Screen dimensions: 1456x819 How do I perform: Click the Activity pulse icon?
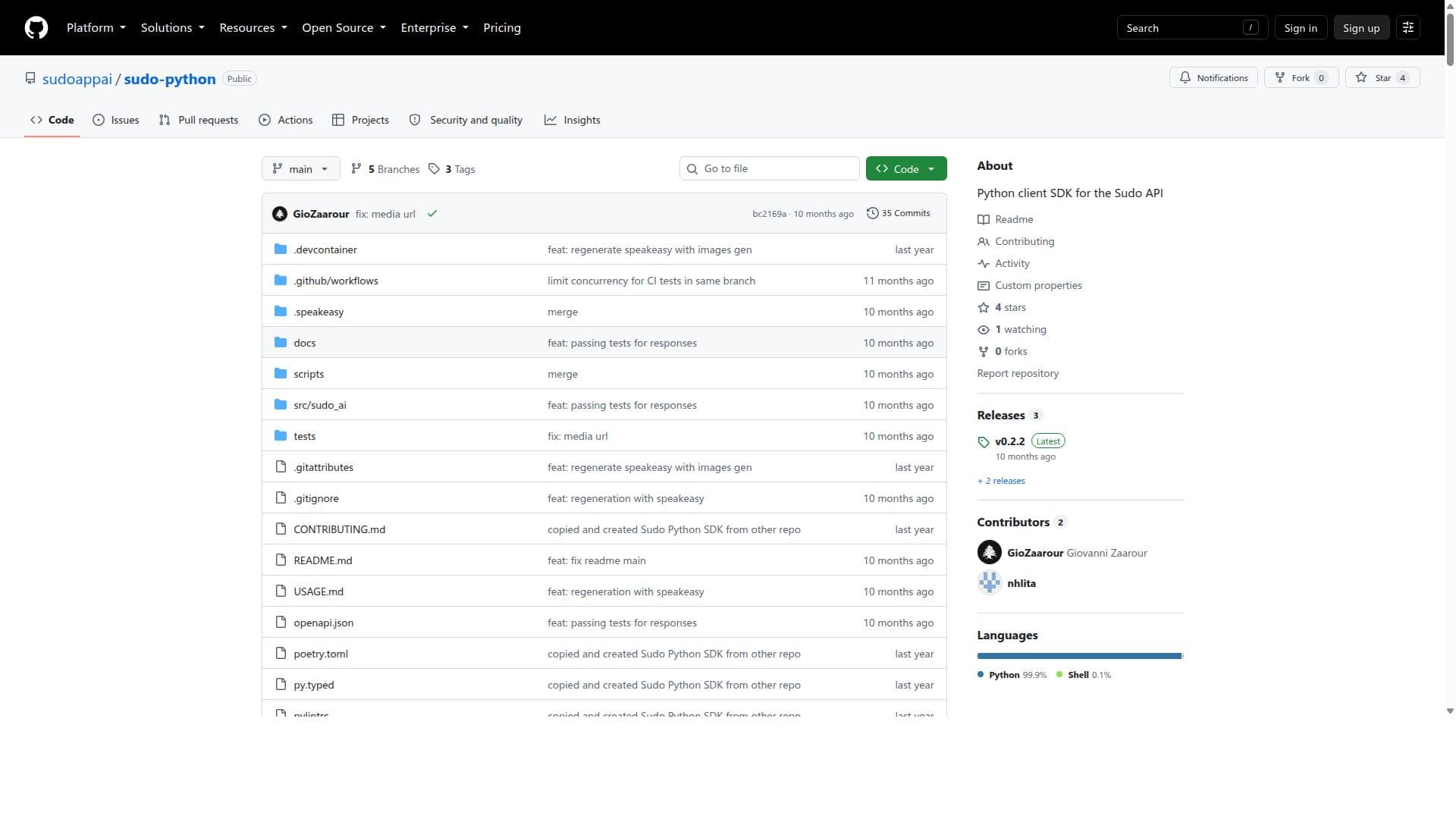984,264
